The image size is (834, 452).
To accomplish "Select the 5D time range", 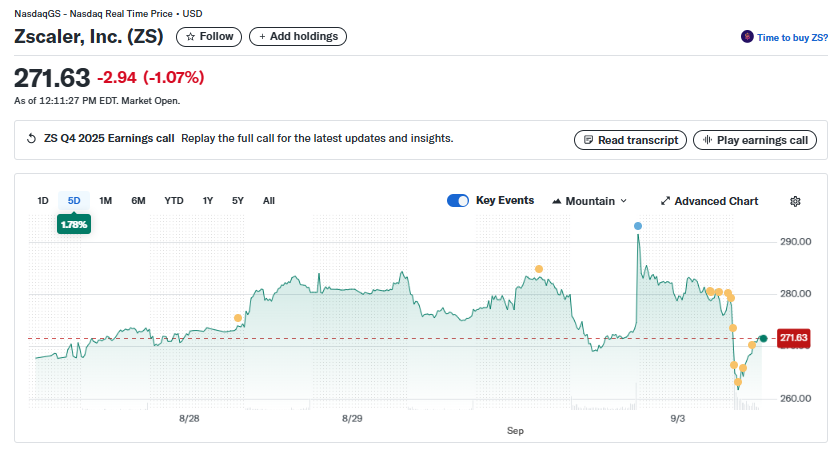I will tap(74, 200).
